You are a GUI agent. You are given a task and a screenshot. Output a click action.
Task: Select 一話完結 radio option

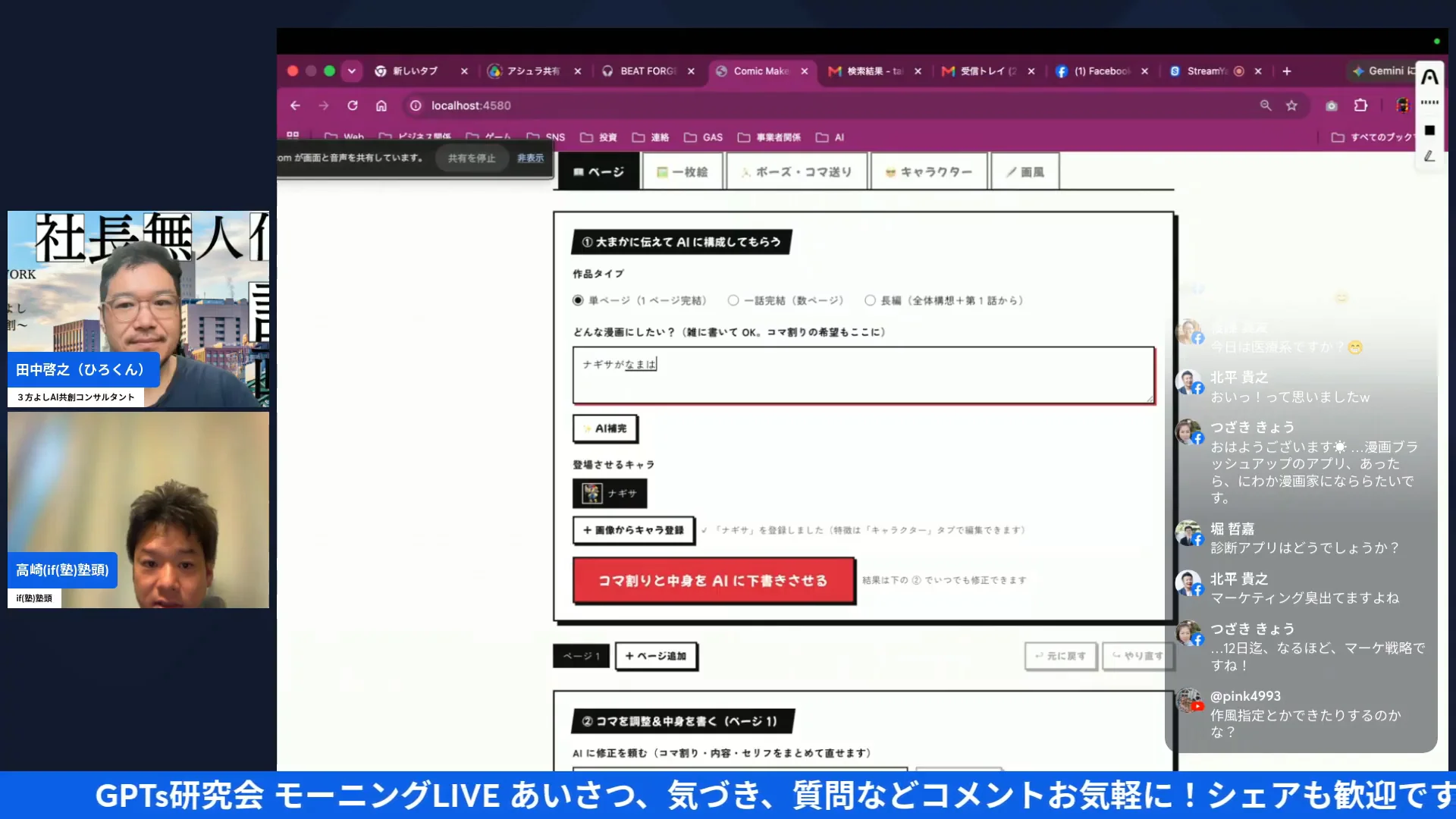733,300
